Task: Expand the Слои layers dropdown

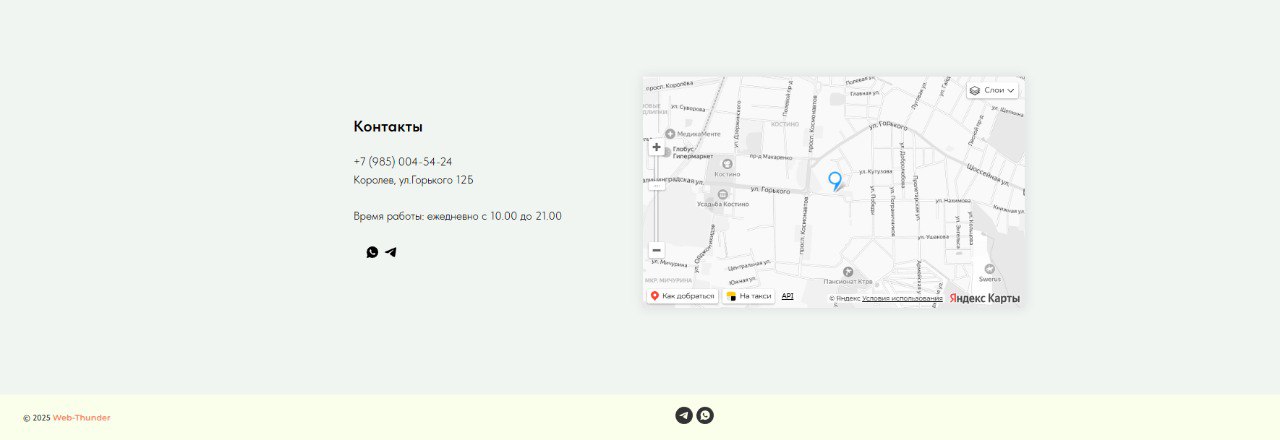Action: [x=993, y=90]
